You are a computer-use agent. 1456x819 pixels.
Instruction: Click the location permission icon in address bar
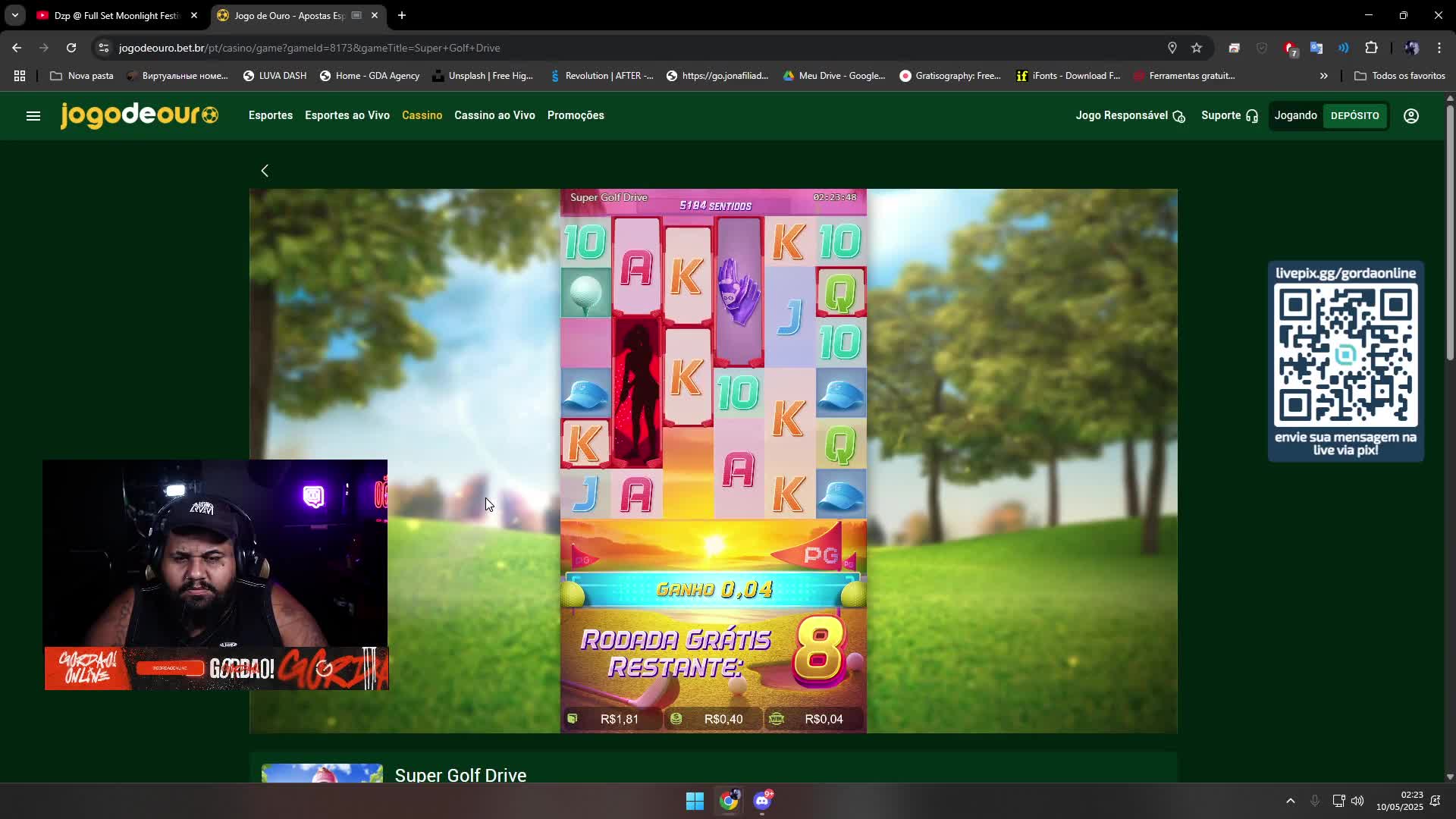coord(1172,48)
